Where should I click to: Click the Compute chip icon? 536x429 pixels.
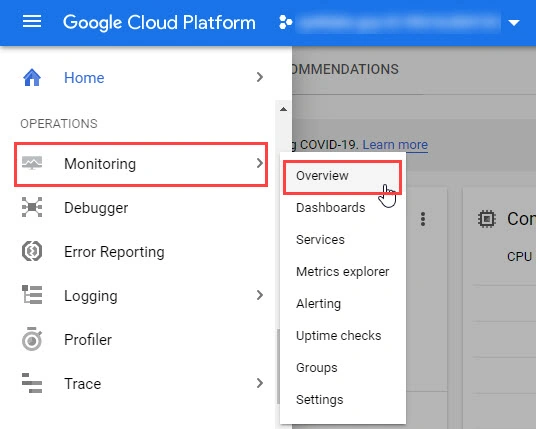[486, 219]
